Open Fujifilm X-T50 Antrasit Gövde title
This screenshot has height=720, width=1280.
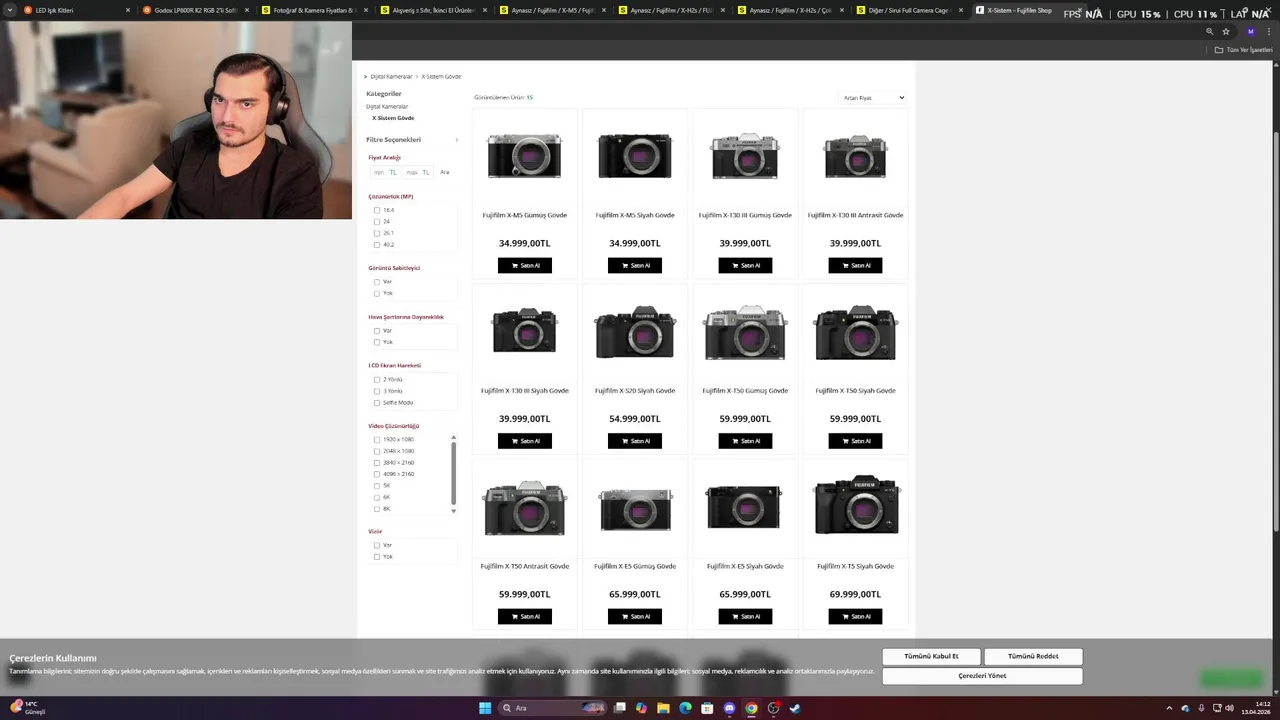525,566
